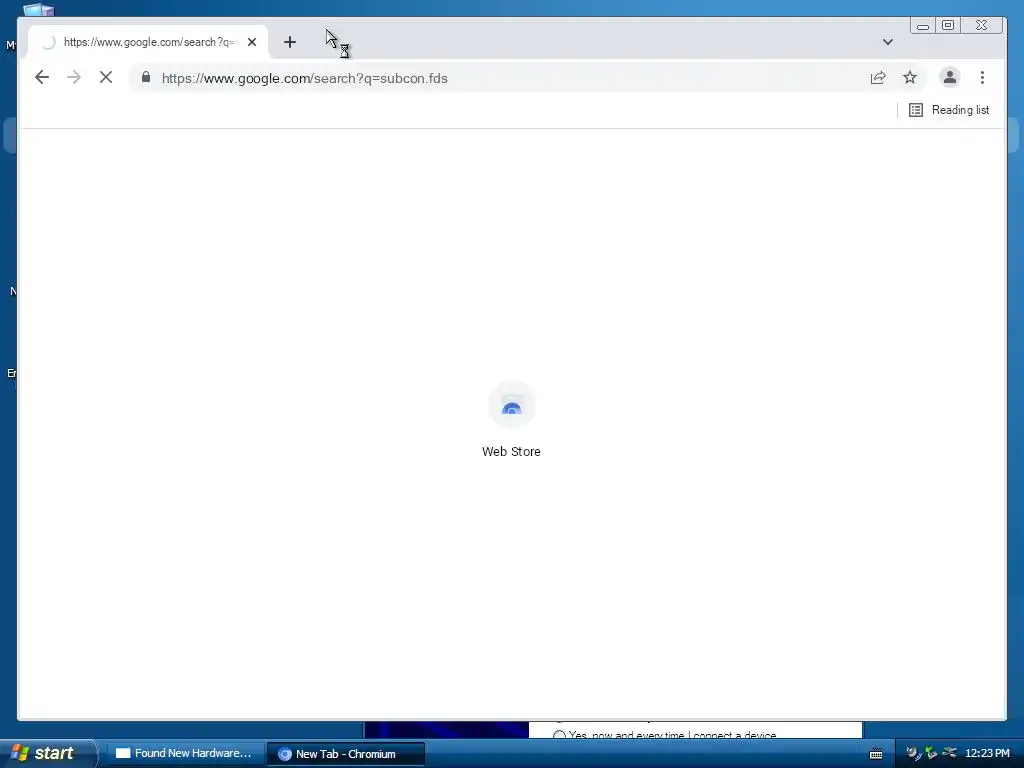This screenshot has width=1024, height=768.
Task: Minimize the Chromium window
Action: pos(923,25)
